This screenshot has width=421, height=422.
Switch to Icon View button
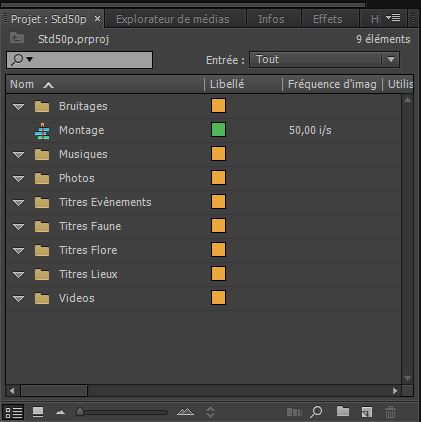click(x=38, y=412)
